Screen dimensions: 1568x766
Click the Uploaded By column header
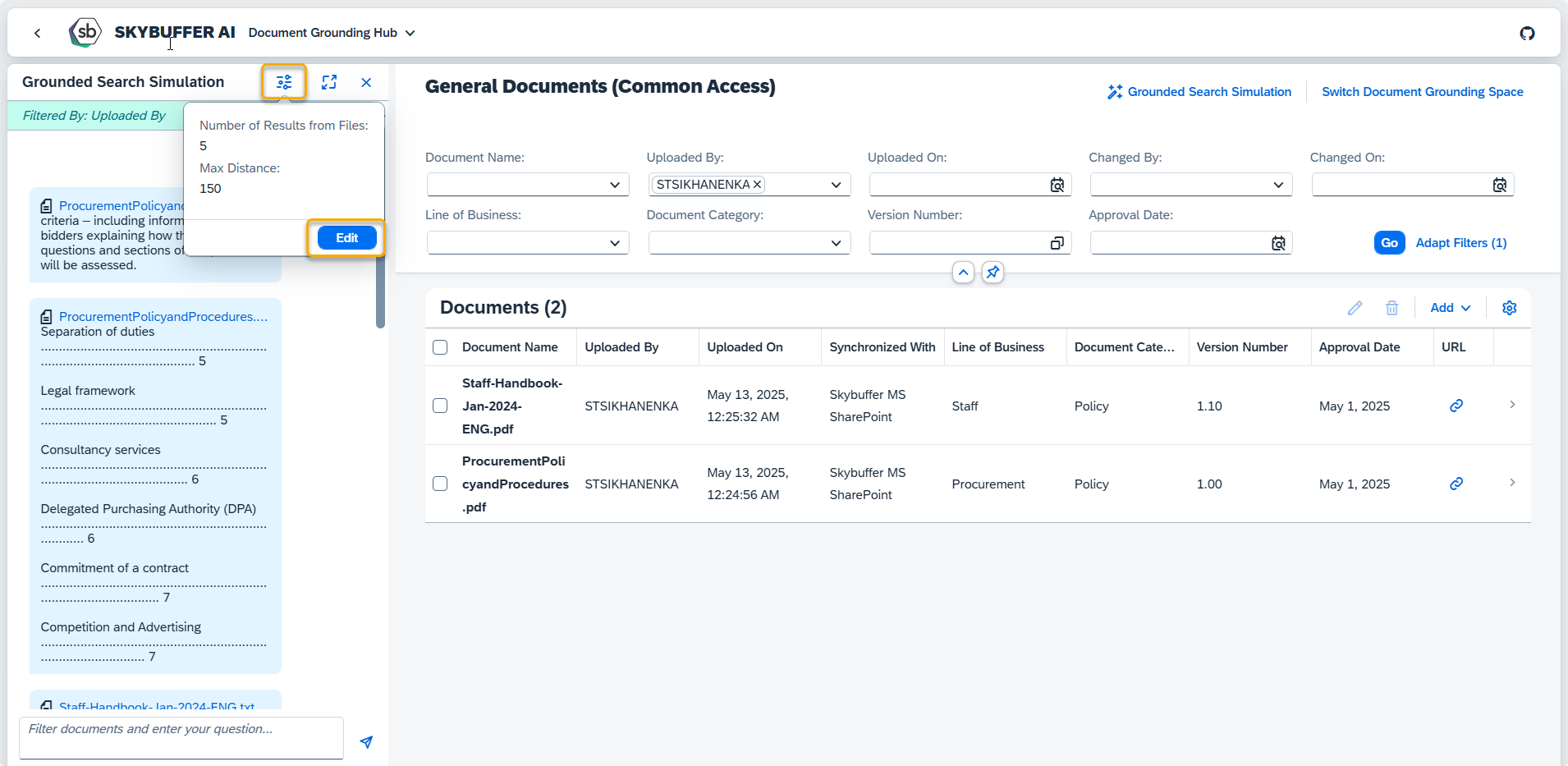click(621, 347)
